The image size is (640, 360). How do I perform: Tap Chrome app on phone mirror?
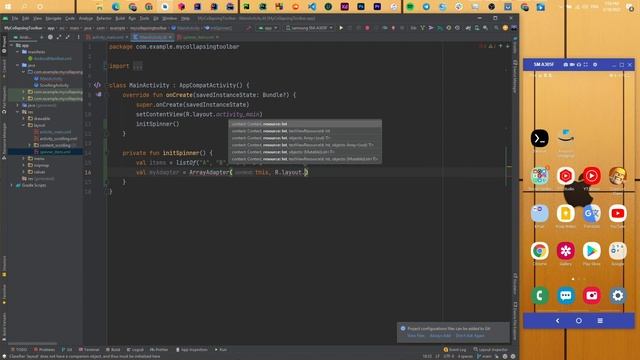[540, 251]
